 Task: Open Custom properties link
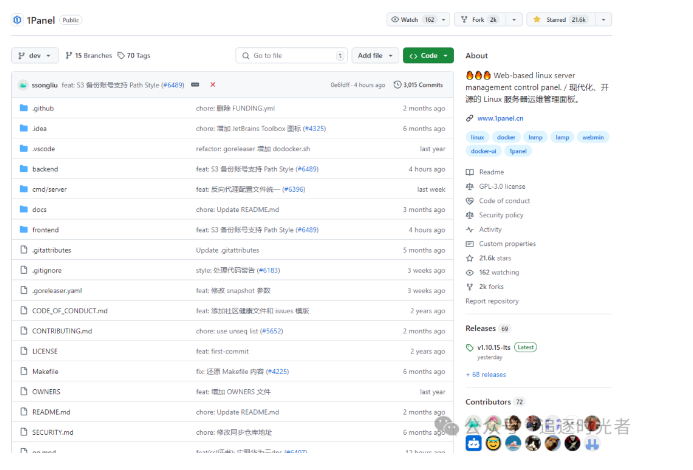[x=507, y=244]
